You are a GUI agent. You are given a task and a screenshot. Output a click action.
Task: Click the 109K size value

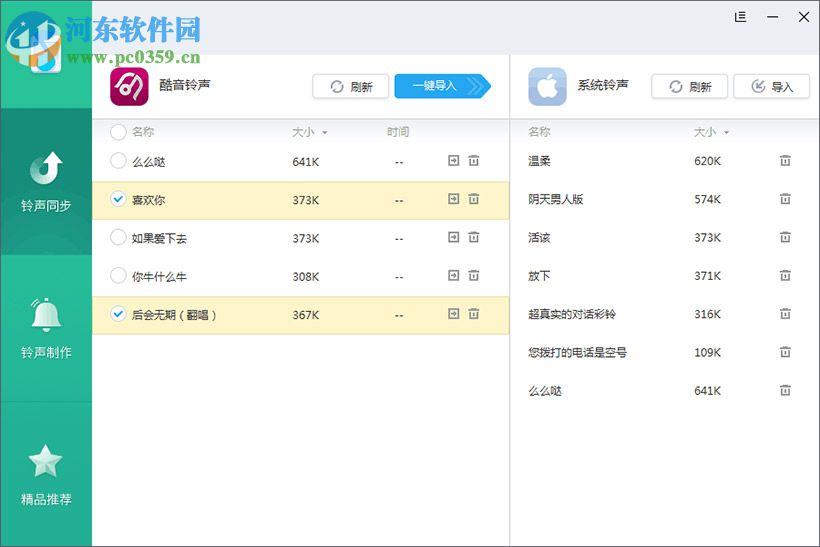[x=708, y=352]
